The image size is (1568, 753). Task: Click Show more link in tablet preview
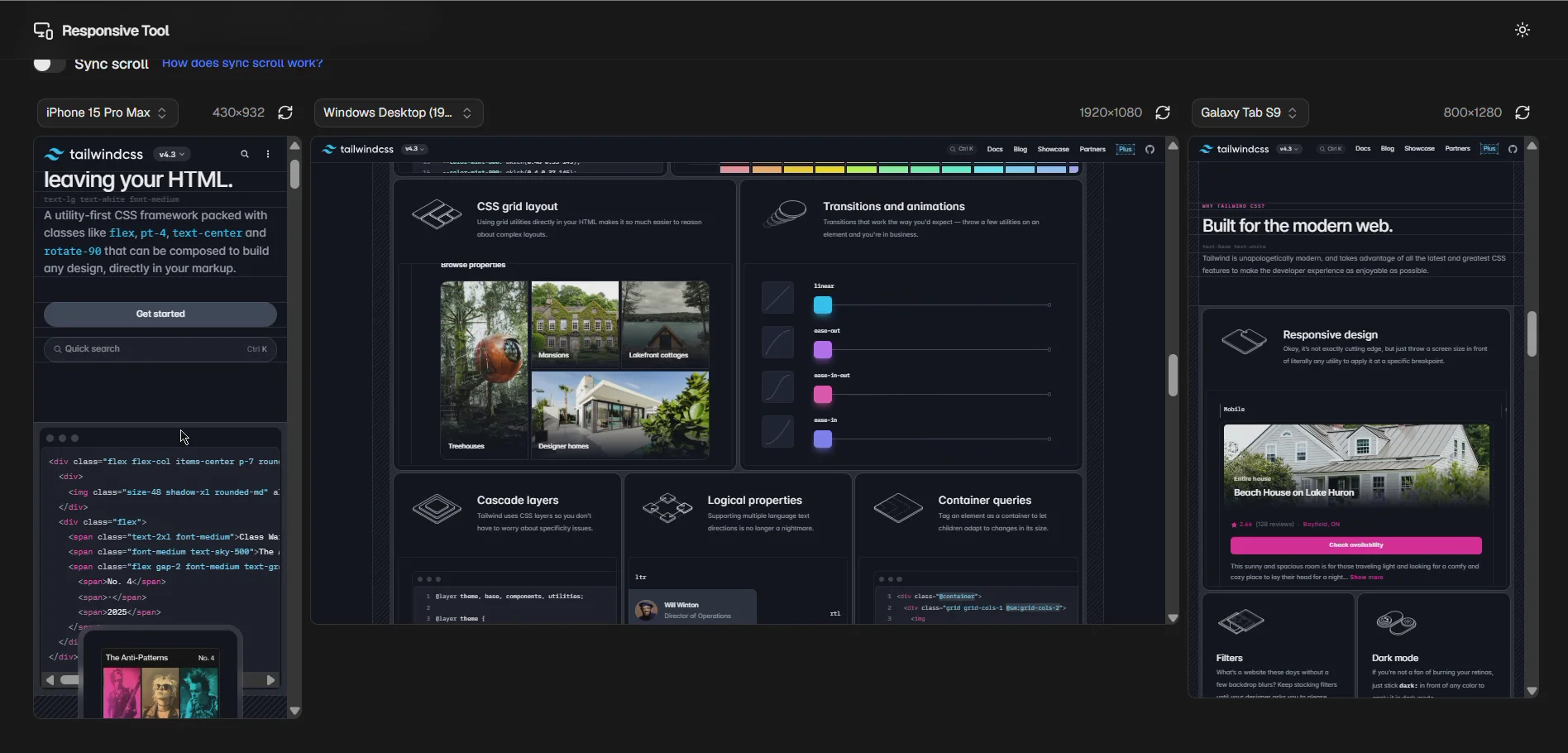click(1366, 578)
